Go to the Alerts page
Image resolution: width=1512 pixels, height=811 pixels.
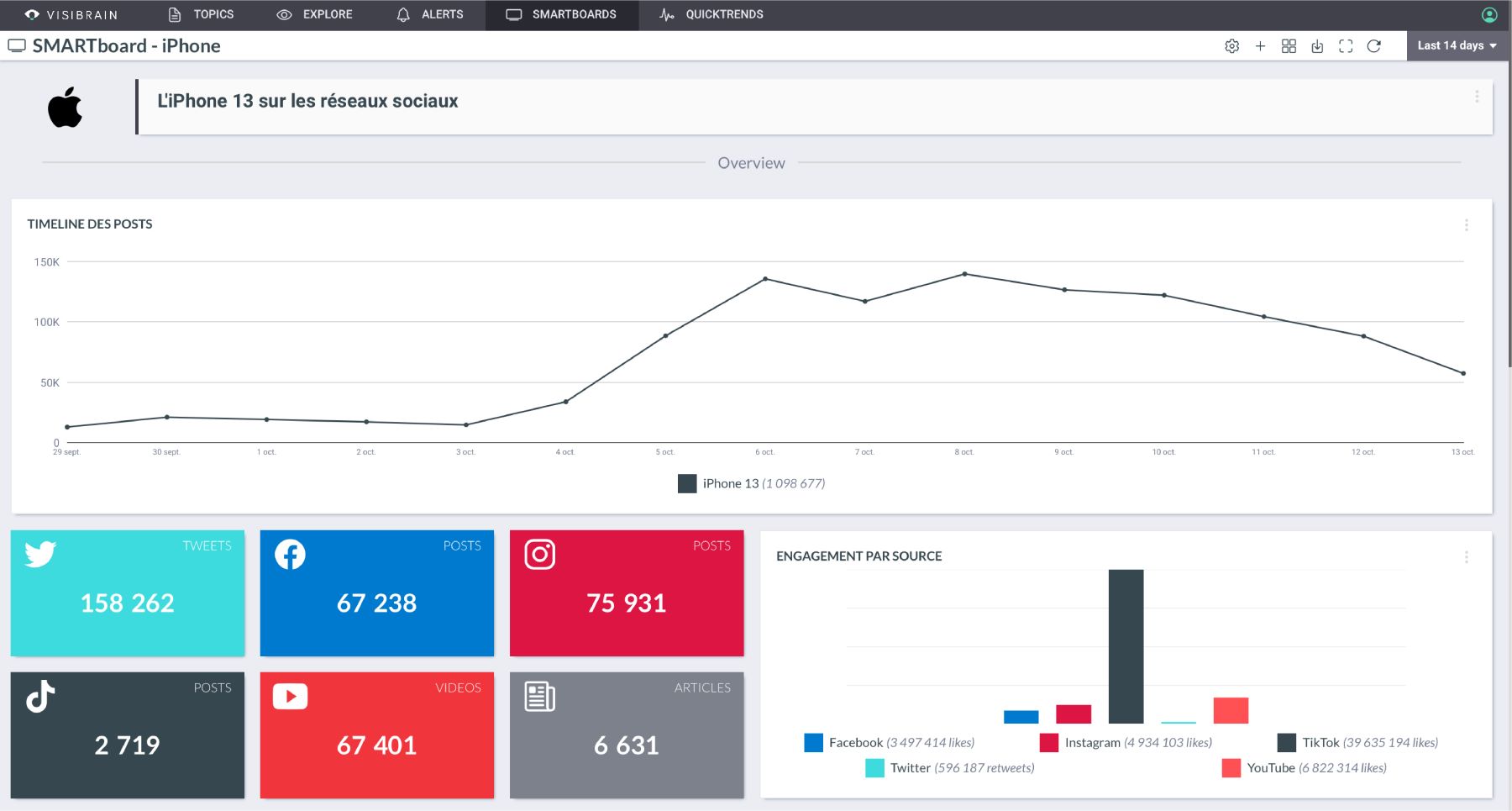(430, 15)
